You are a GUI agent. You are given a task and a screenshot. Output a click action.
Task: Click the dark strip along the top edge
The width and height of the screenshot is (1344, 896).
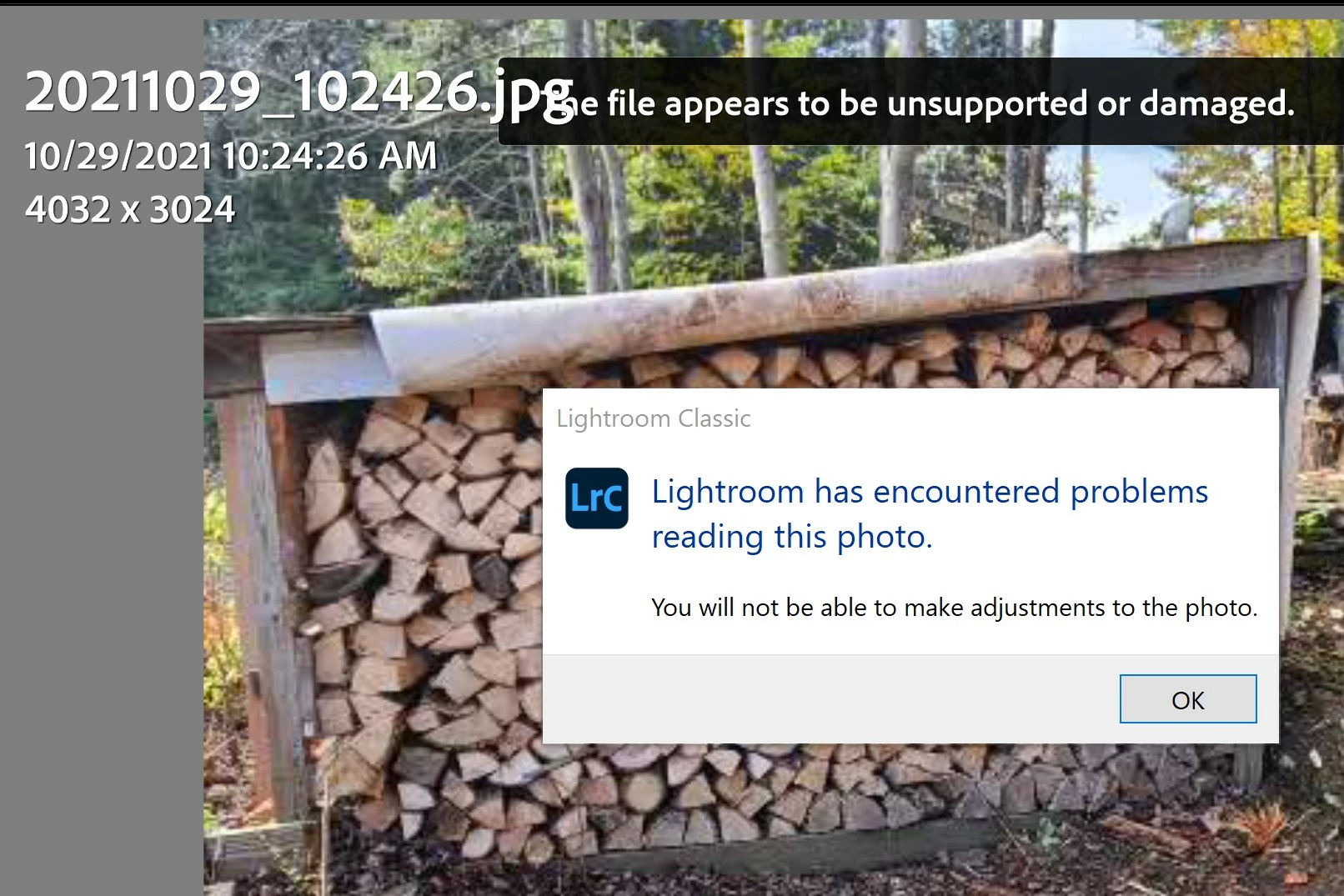672,3
